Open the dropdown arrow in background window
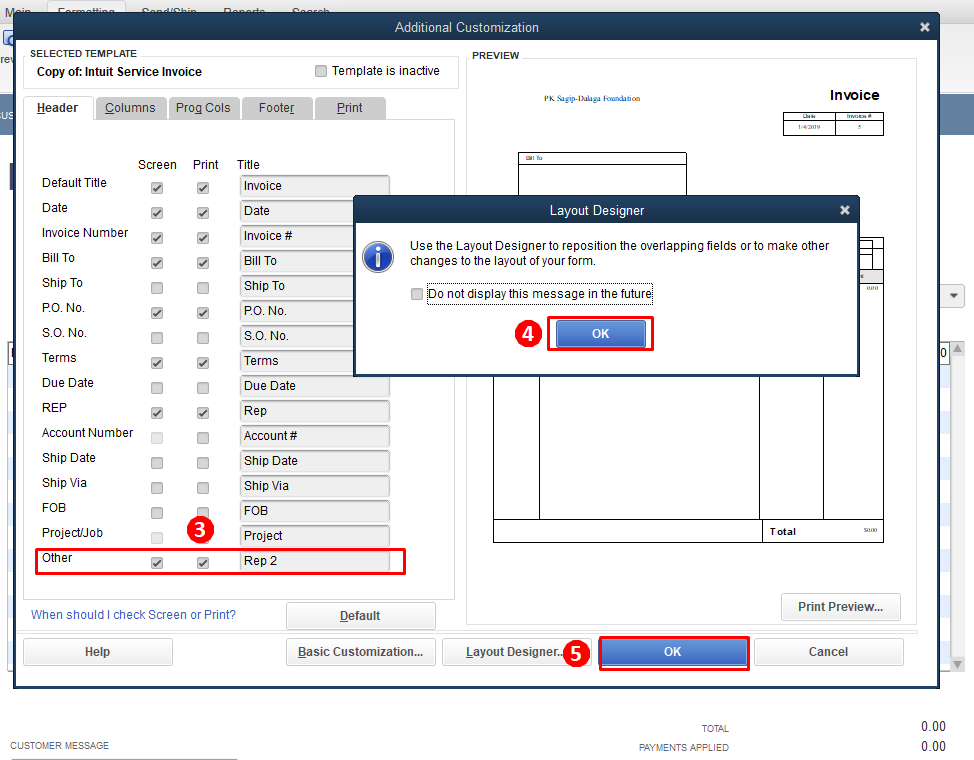Screen dimensions: 974x760 (954, 296)
